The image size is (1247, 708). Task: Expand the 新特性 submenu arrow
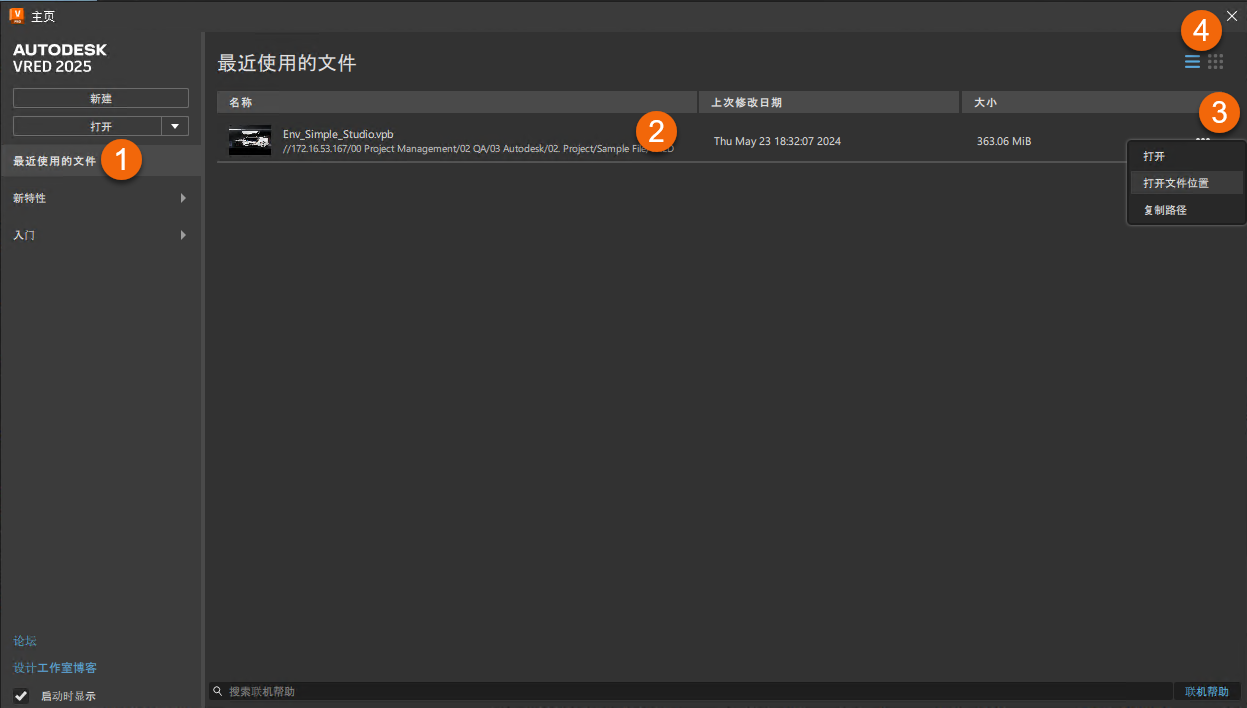point(183,198)
